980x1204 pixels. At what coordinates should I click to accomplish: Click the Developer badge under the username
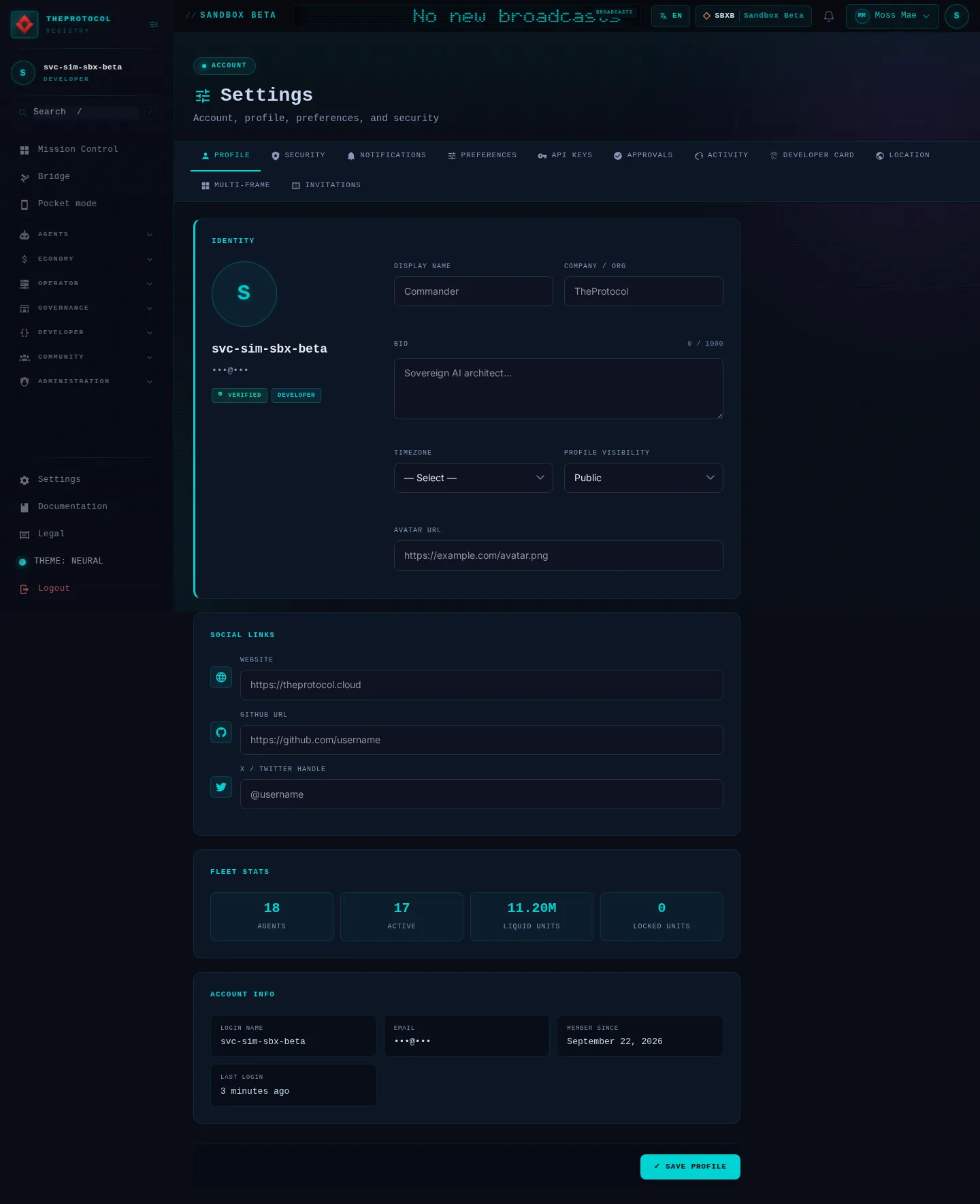coord(296,395)
